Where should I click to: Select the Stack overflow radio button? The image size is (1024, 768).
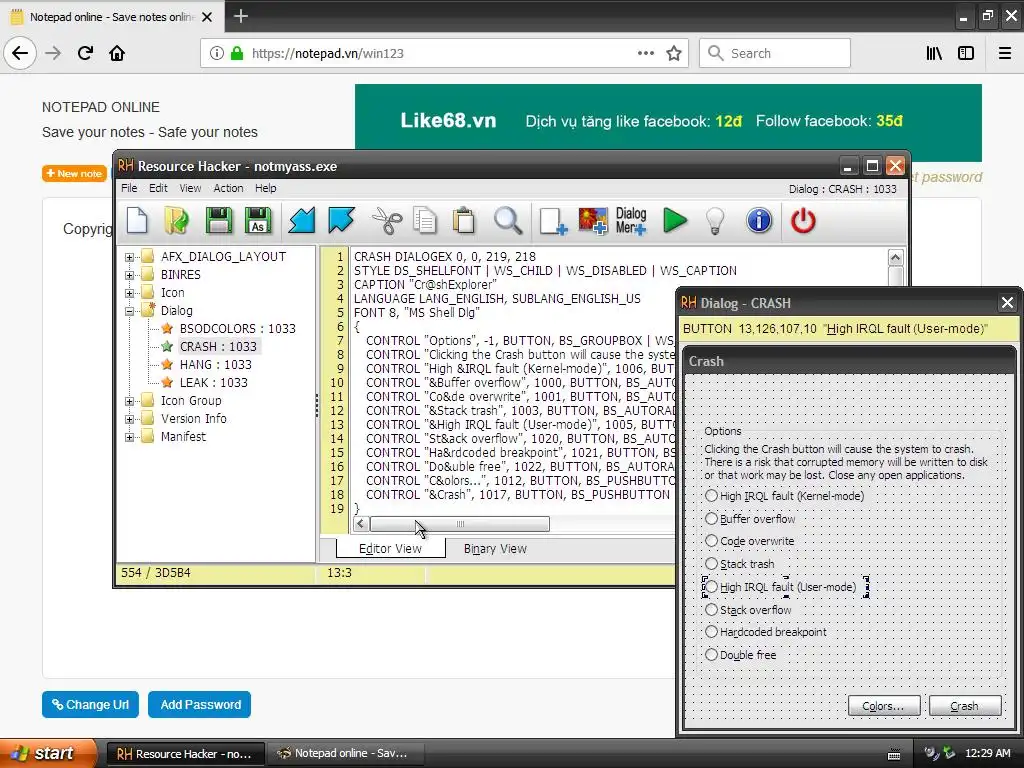711,609
